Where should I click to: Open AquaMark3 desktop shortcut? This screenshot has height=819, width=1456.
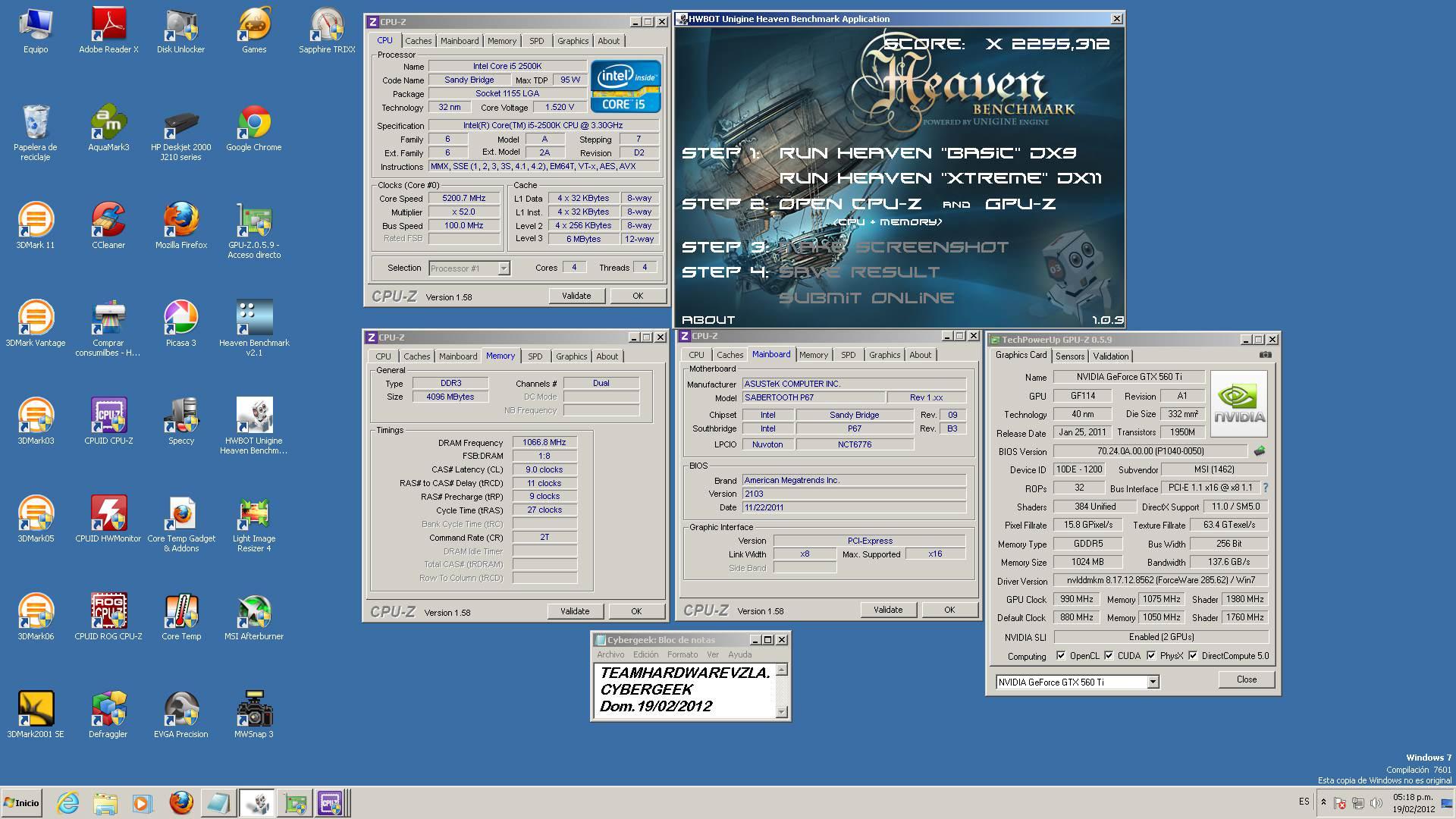[x=108, y=128]
